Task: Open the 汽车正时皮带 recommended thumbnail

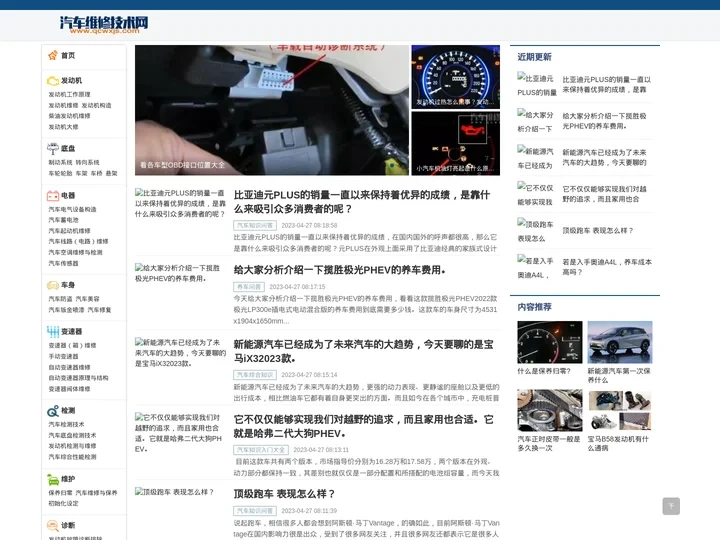Action: pyautogui.click(x=550, y=410)
